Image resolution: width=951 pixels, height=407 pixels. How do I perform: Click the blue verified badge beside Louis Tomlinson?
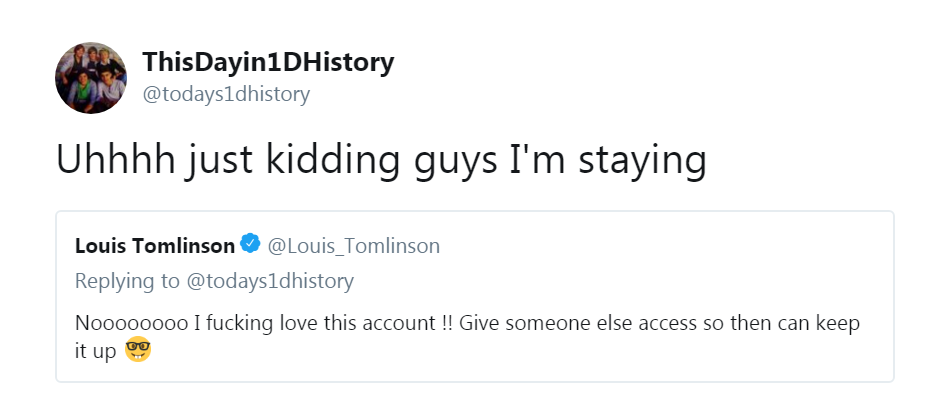tap(251, 245)
